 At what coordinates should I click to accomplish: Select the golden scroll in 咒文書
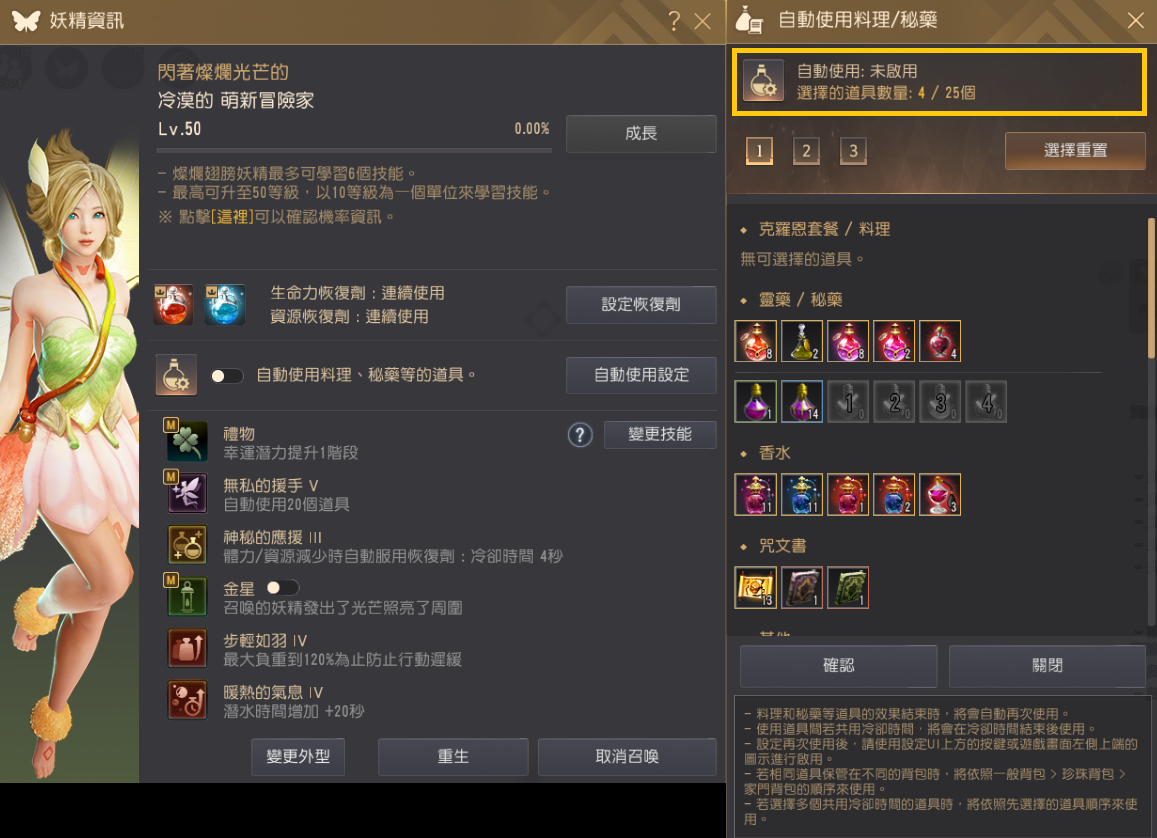coord(756,587)
